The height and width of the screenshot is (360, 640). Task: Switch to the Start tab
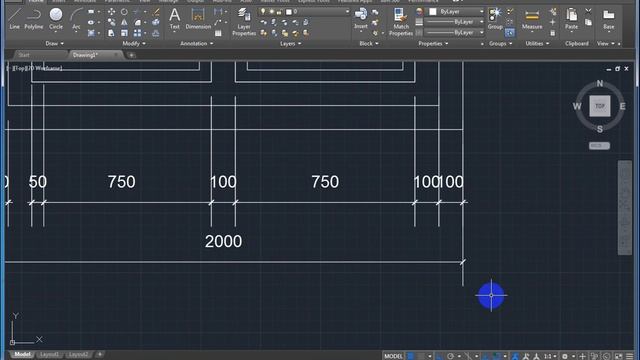(24, 55)
